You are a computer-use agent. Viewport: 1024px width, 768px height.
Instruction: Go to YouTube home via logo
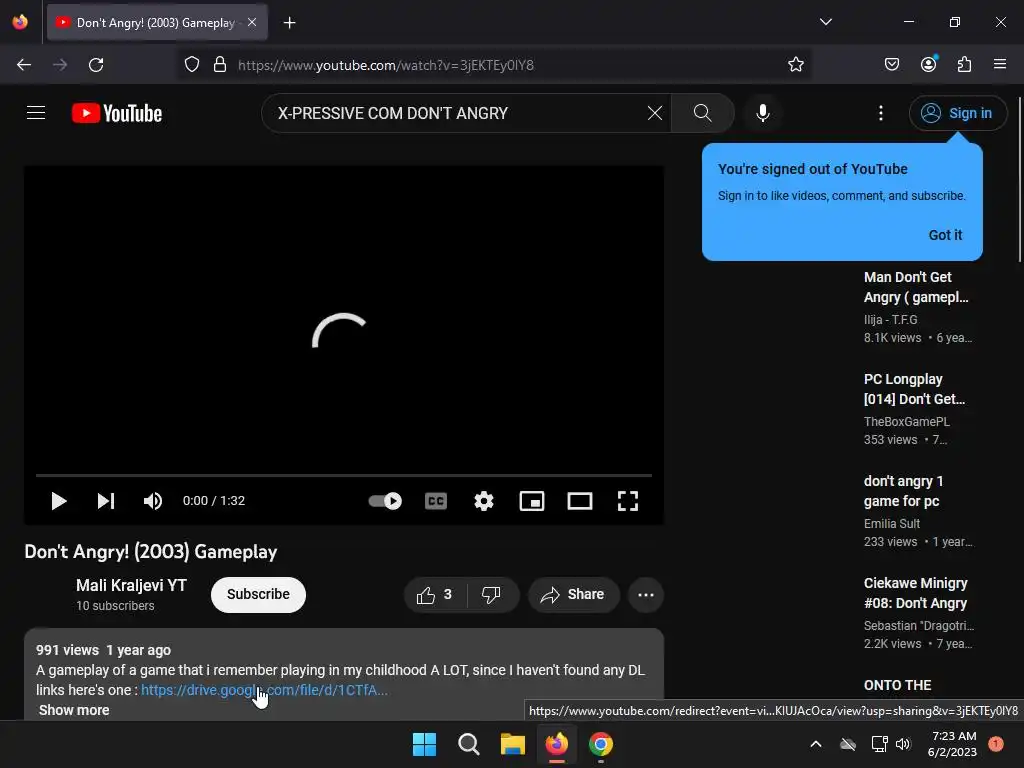coord(117,113)
